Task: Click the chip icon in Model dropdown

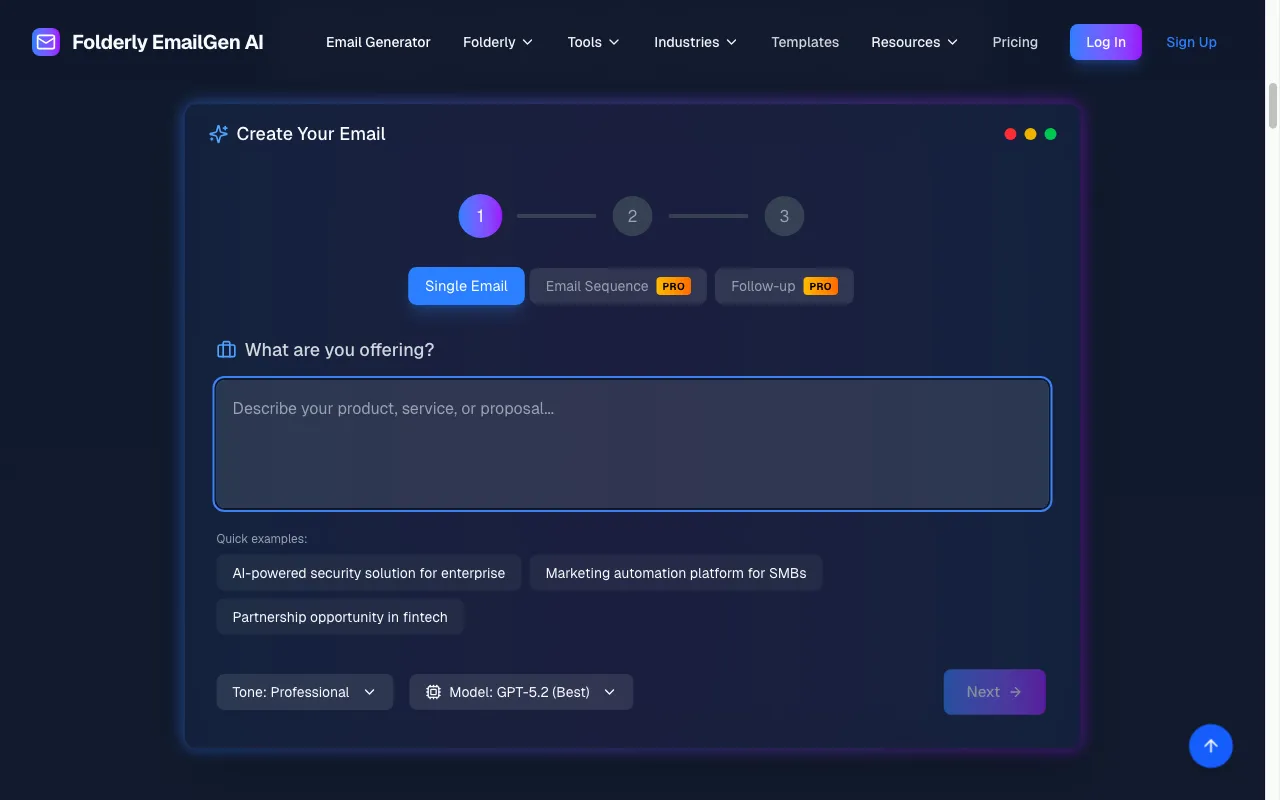Action: pos(433,692)
